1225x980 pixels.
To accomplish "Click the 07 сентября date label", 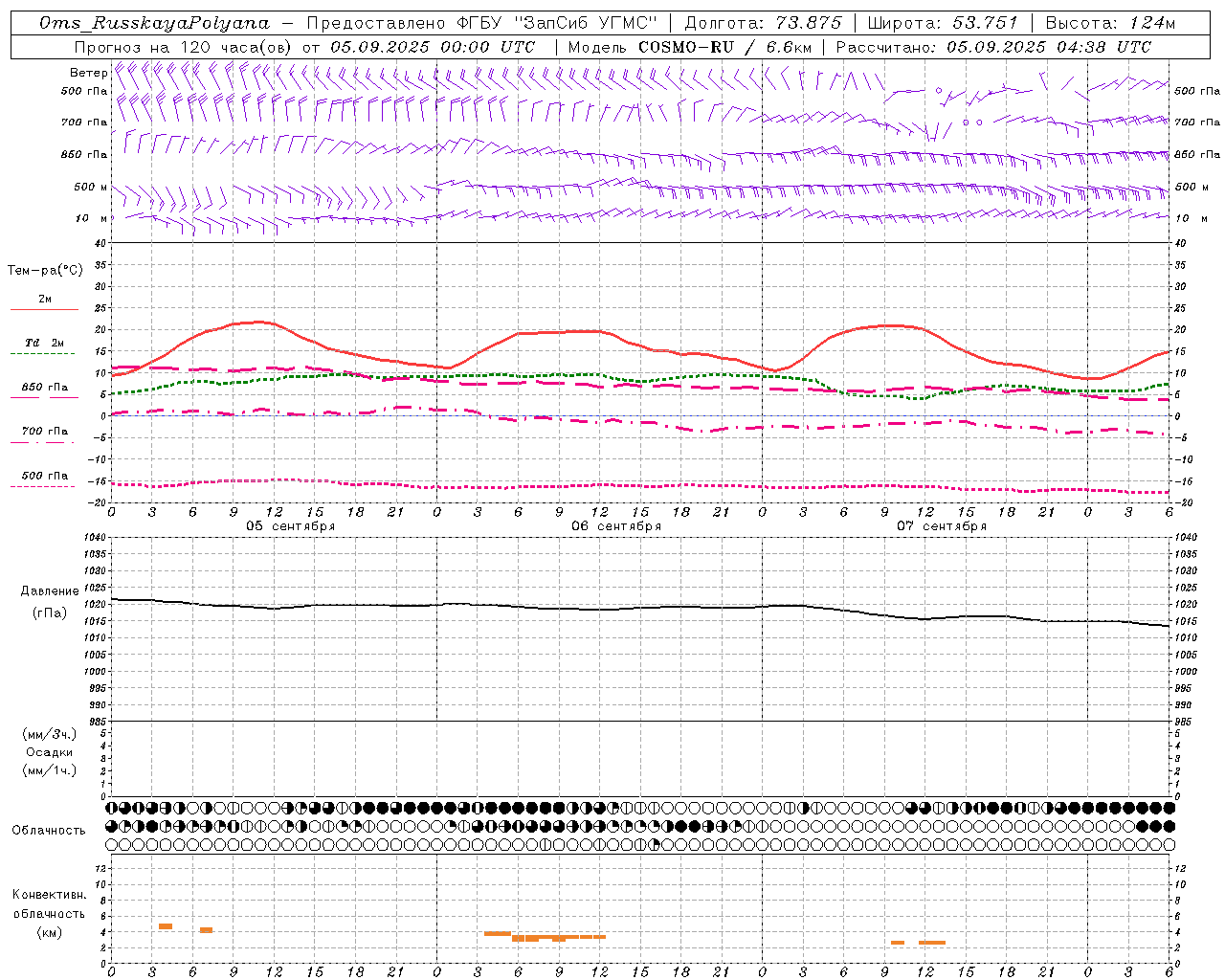I will (x=942, y=526).
